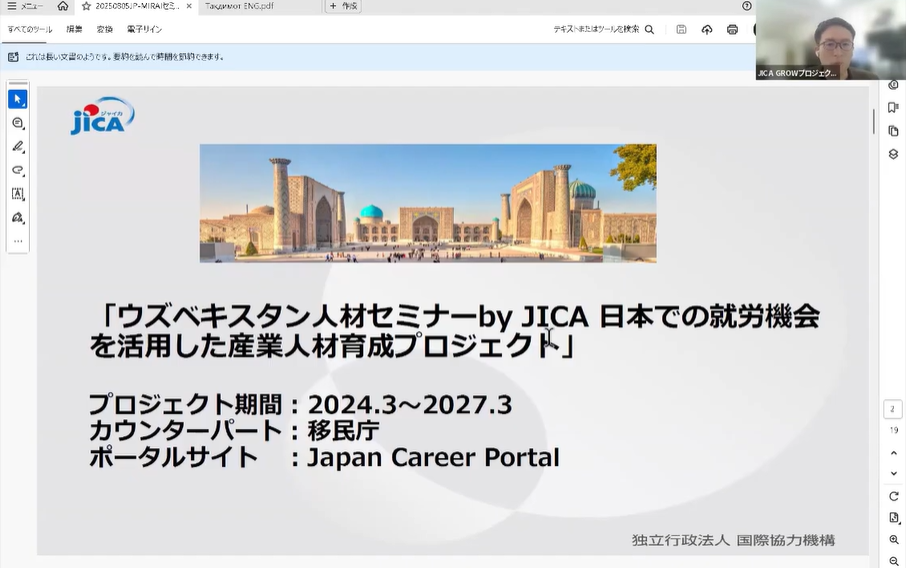Screen dimensions: 906x568
Task: Click the JICA GROW presenter video thumbnail
Action: 831,40
